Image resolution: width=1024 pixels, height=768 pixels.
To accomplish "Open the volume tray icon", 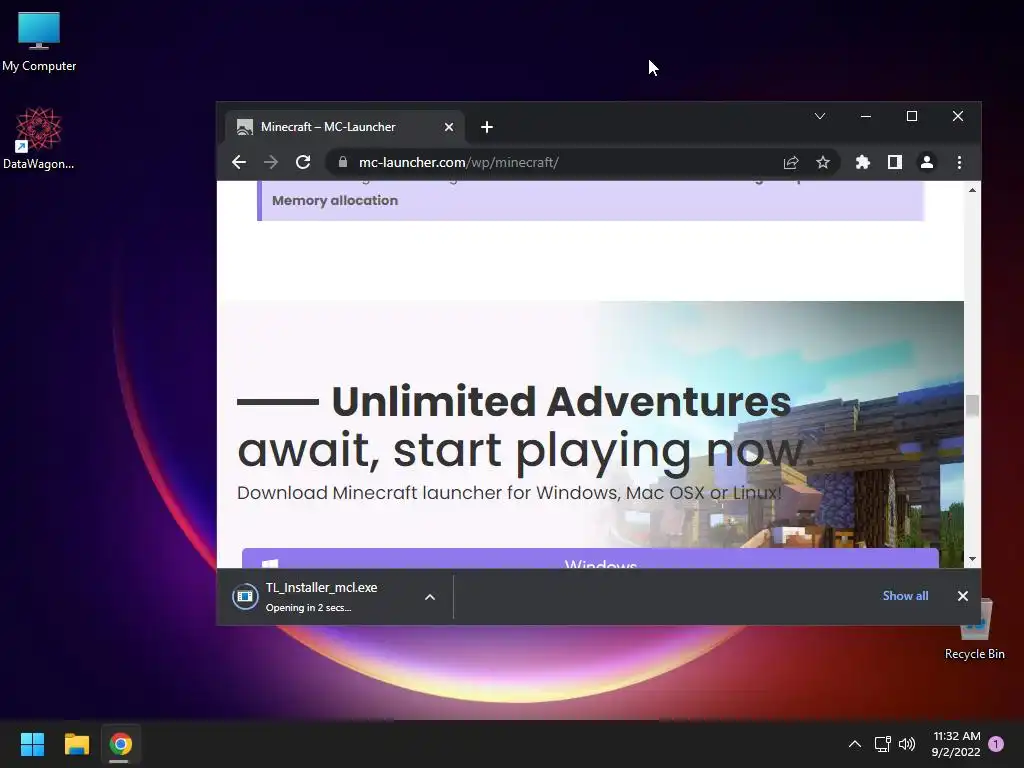I will point(907,744).
